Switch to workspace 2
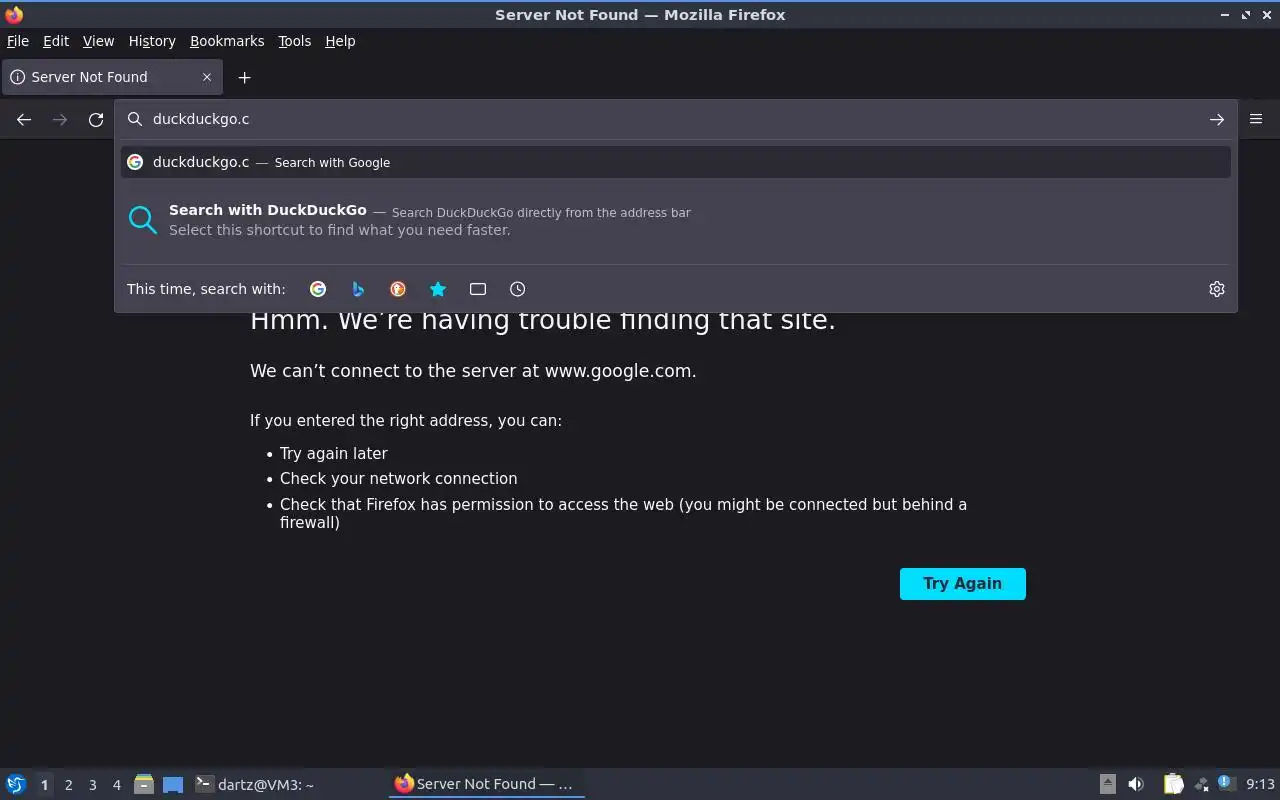 68,785
